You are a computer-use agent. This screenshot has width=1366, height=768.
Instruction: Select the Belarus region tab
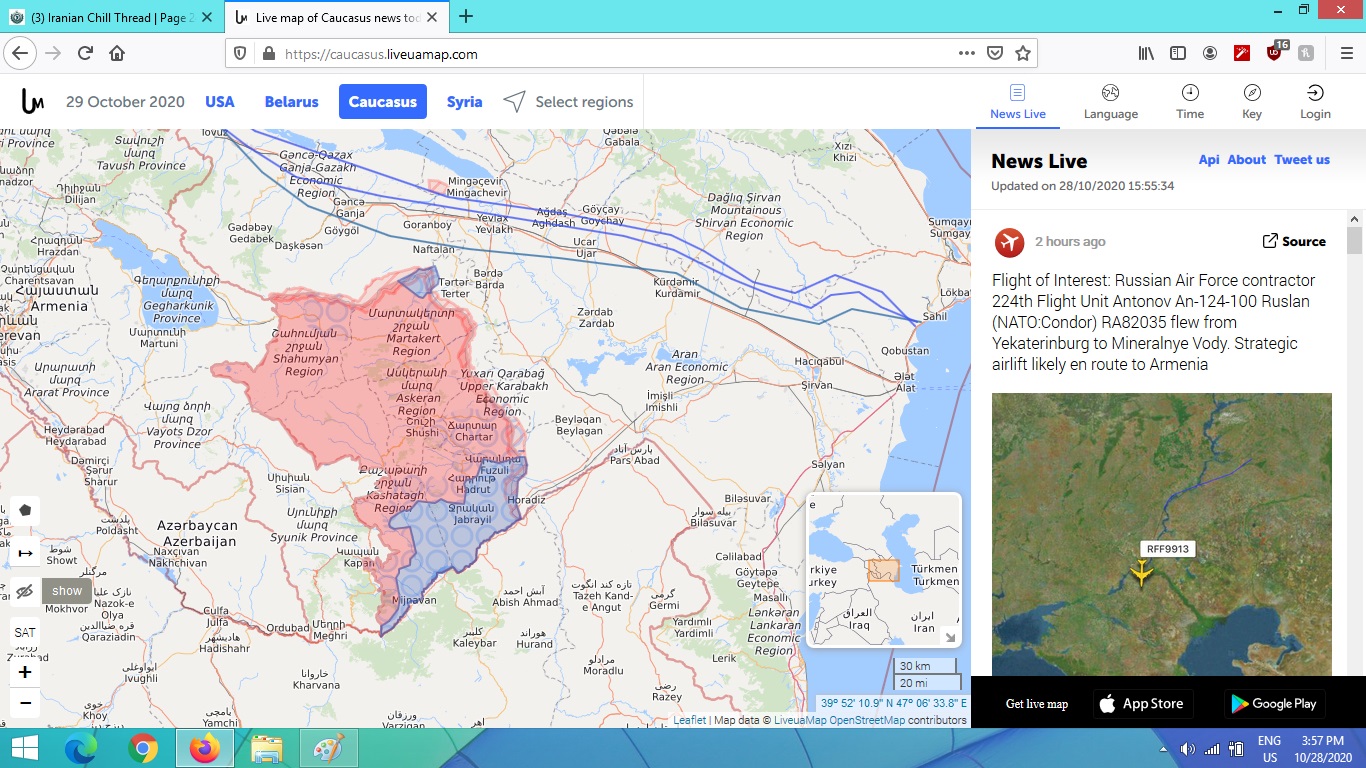click(x=291, y=102)
